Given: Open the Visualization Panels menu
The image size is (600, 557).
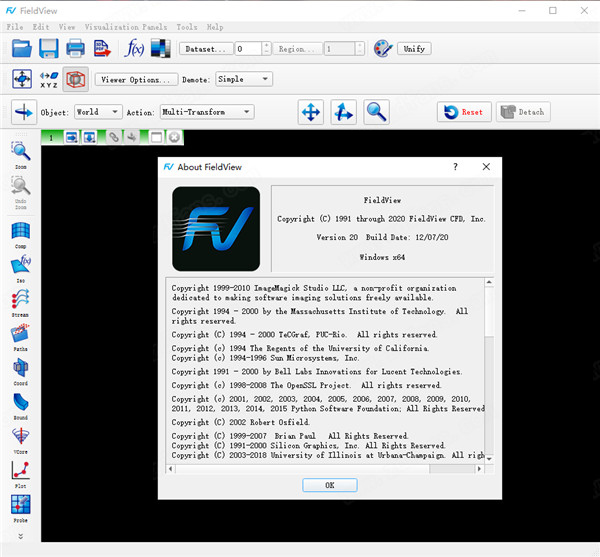Looking at the screenshot, I should (x=126, y=27).
